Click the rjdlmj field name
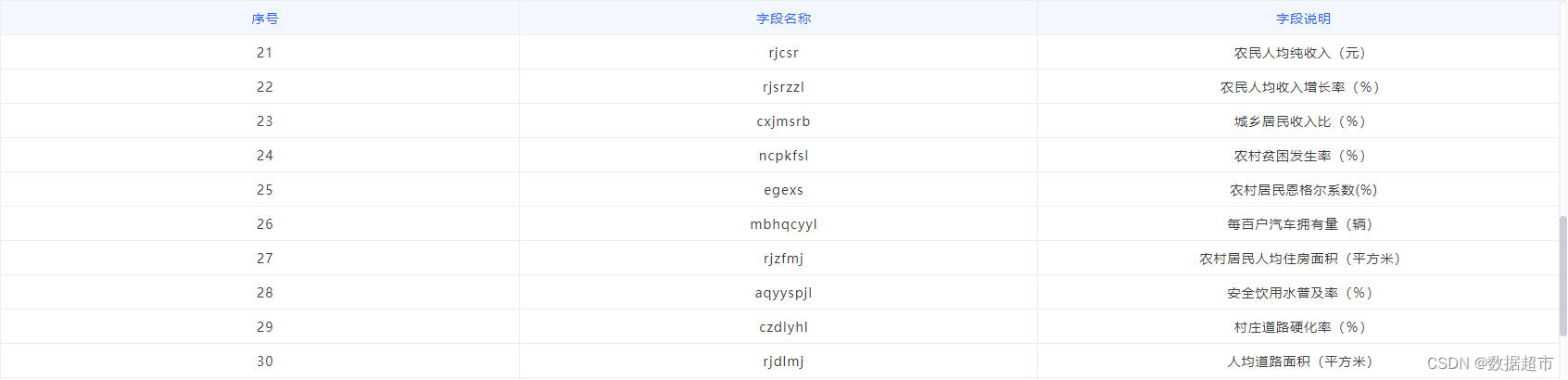 pos(783,361)
